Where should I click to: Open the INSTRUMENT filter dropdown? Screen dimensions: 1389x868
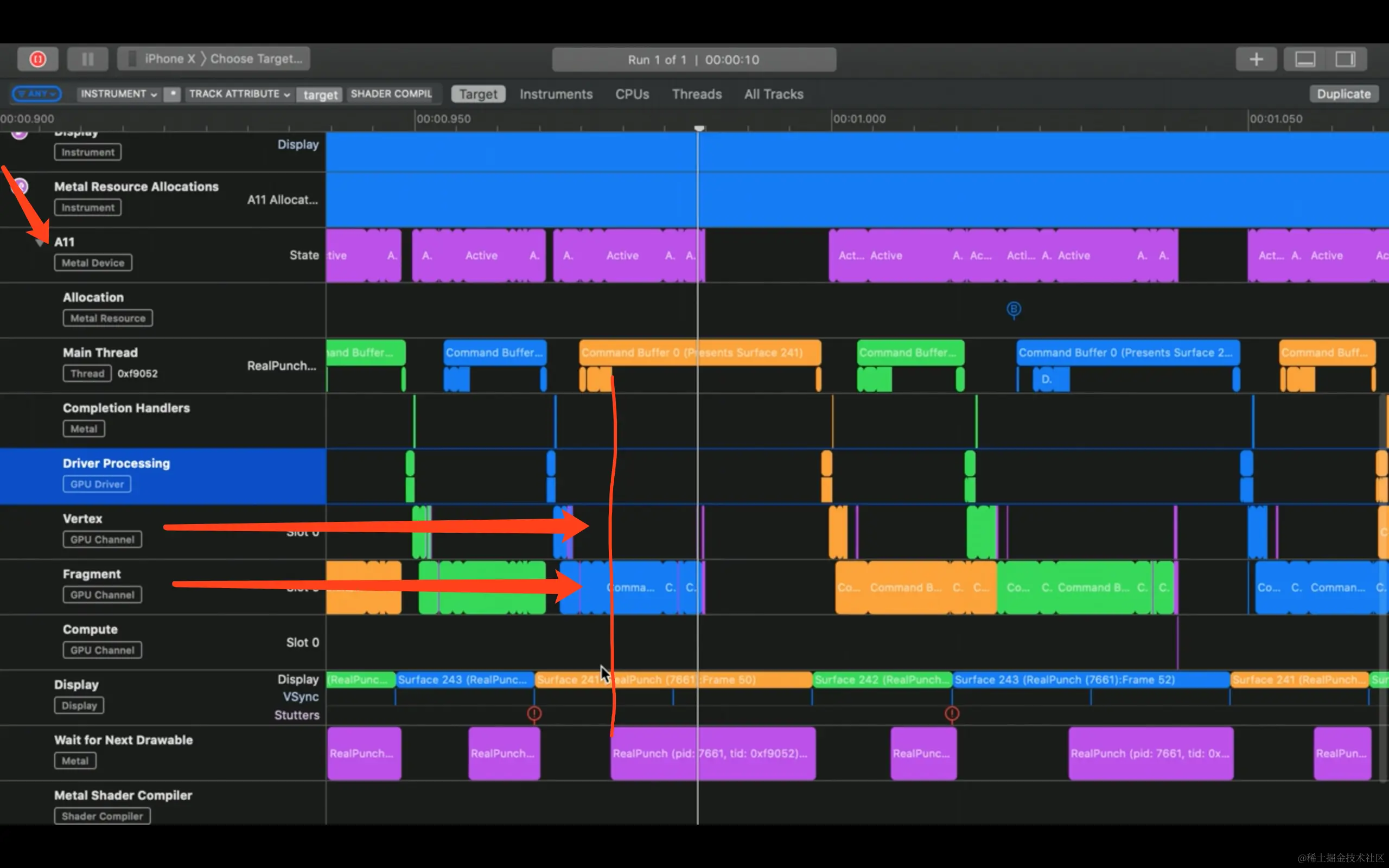coord(119,93)
